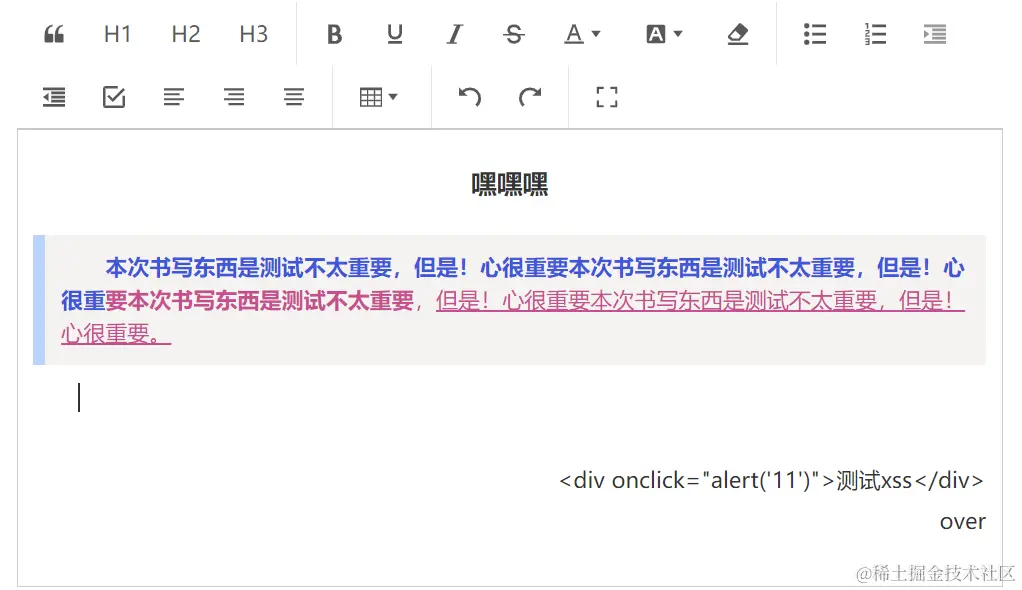Toggle bold formatting
This screenshot has width=1022, height=590.
[x=334, y=33]
